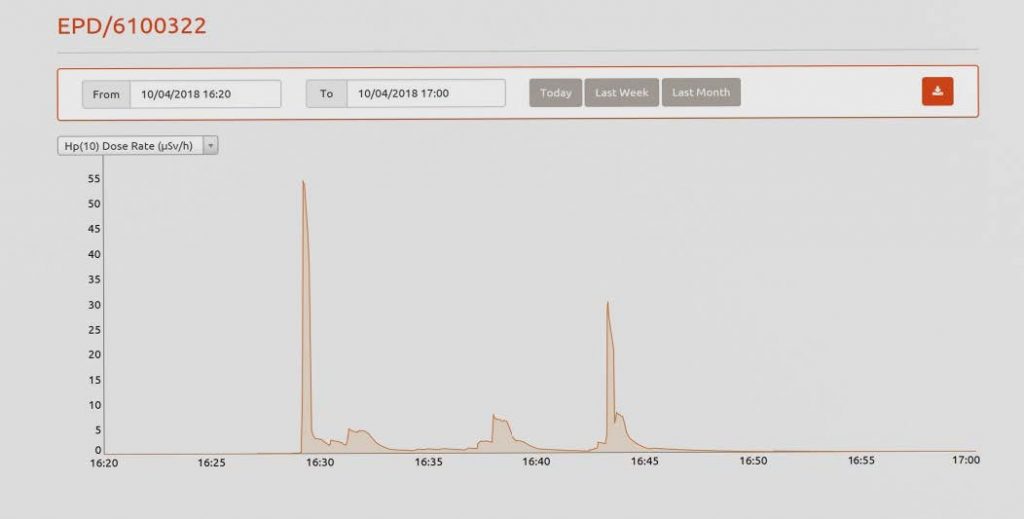The width and height of the screenshot is (1024, 519).
Task: Click the 17:00 x-axis label
Action: (965, 461)
